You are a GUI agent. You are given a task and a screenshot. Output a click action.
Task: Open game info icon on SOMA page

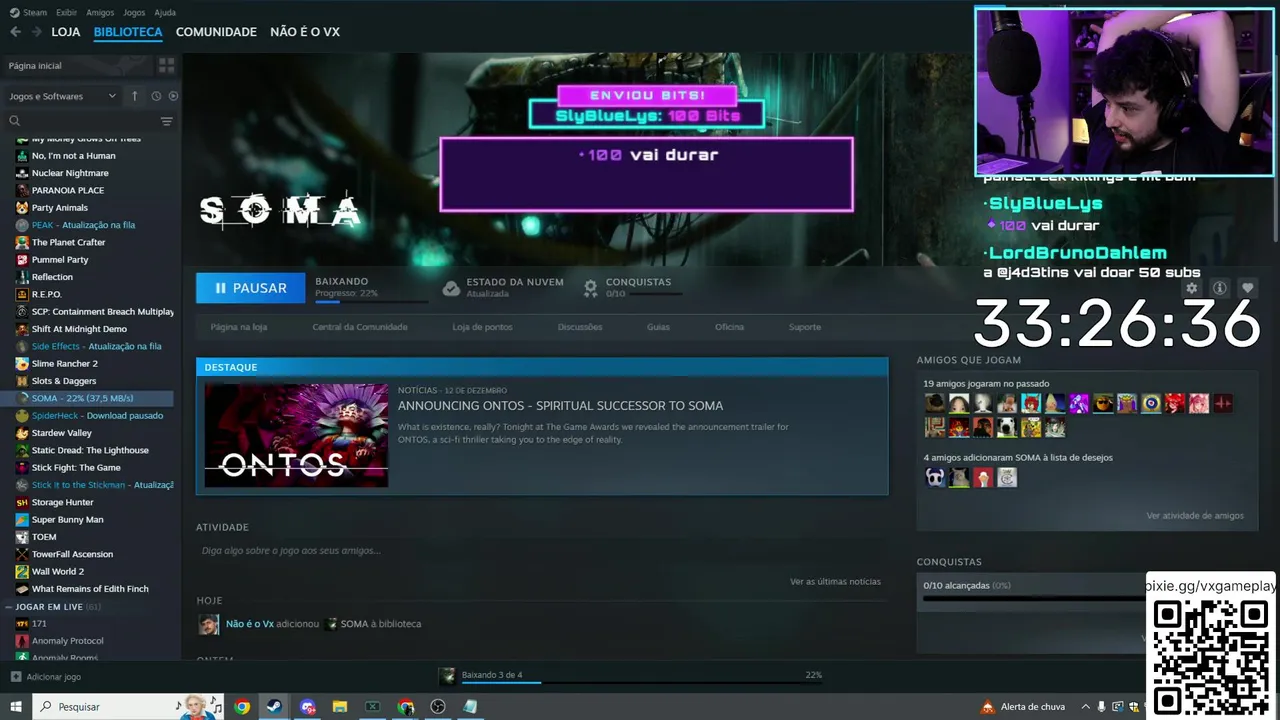click(1220, 288)
